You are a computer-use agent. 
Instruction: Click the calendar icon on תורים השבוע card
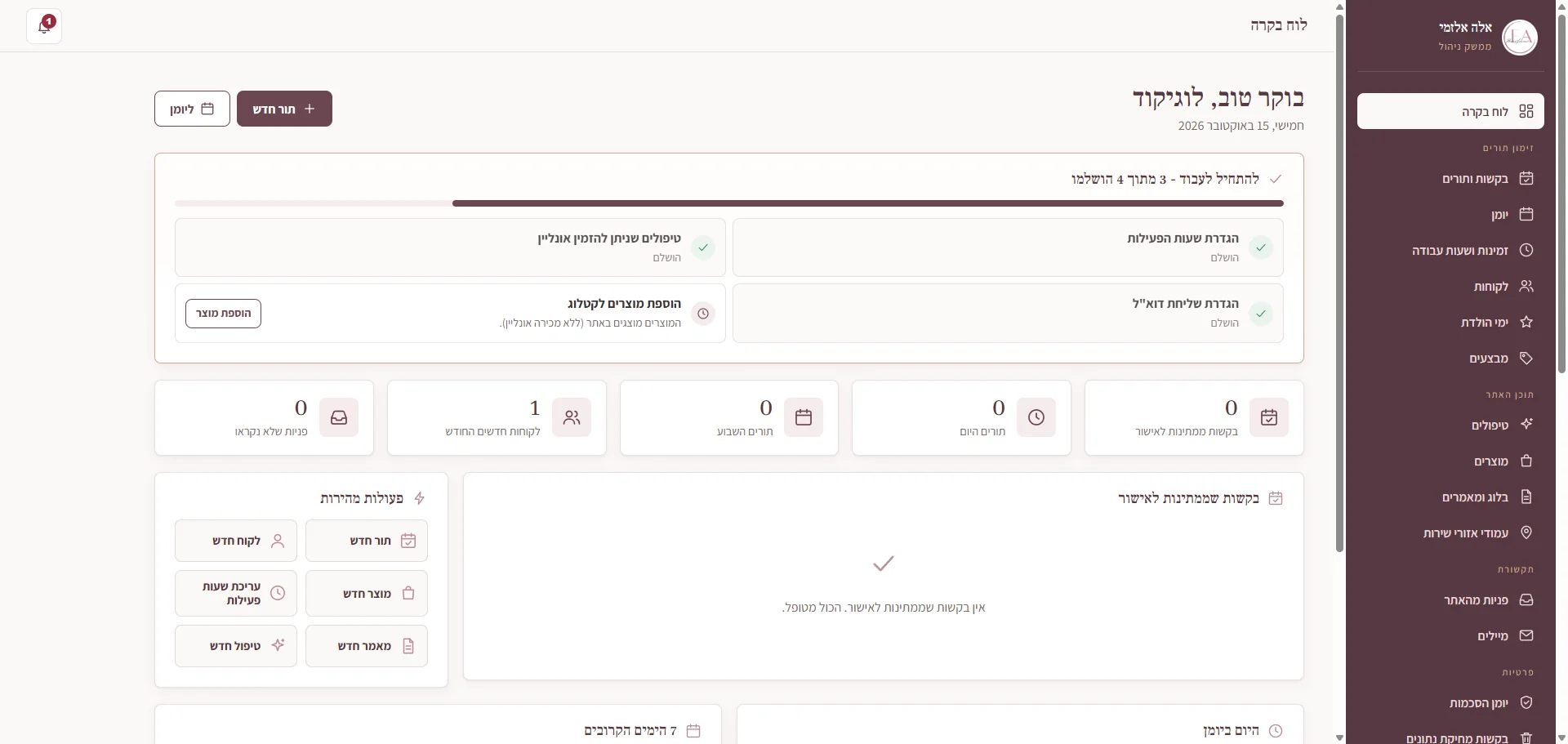pyautogui.click(x=804, y=417)
